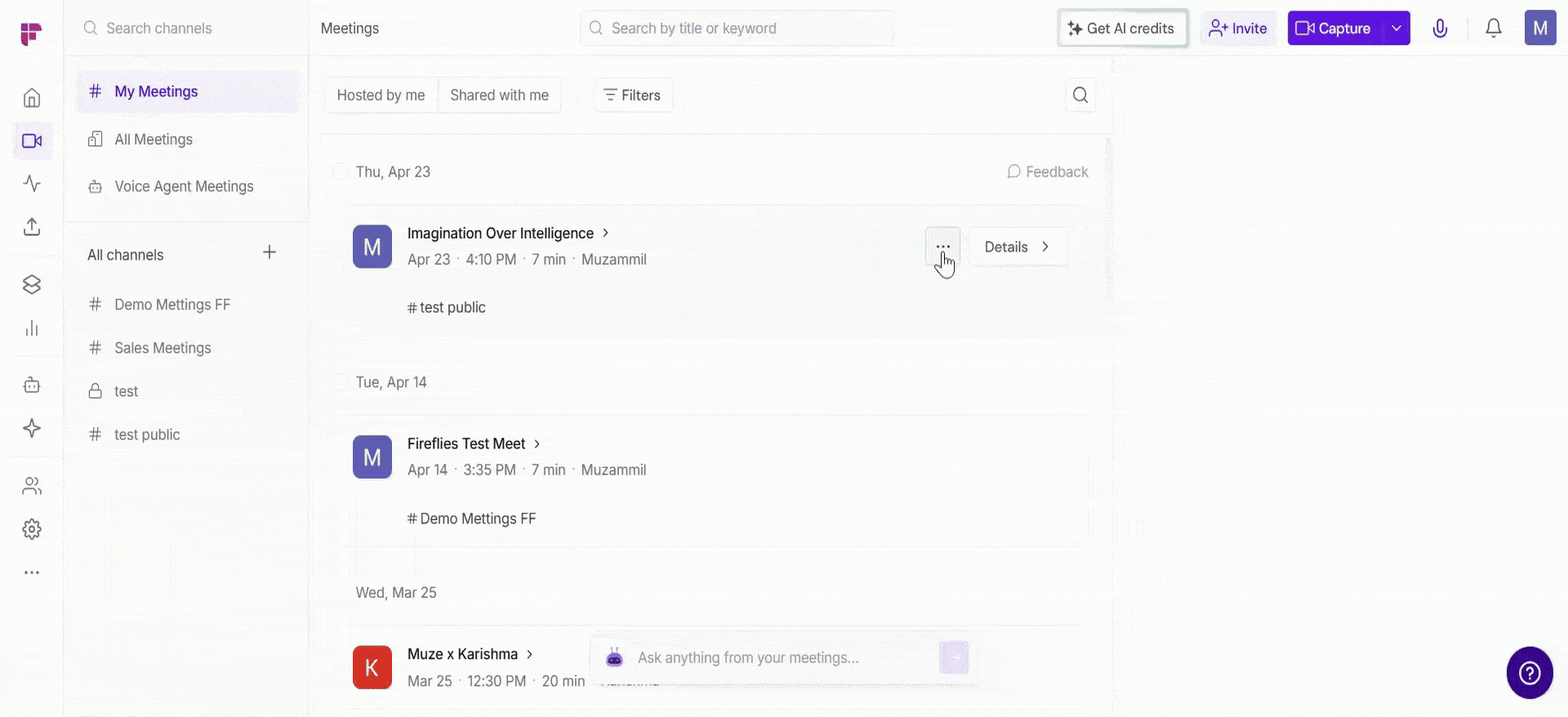Open Details for Imagination Over Intelligence
This screenshot has width=1568, height=717.
pyautogui.click(x=1017, y=247)
